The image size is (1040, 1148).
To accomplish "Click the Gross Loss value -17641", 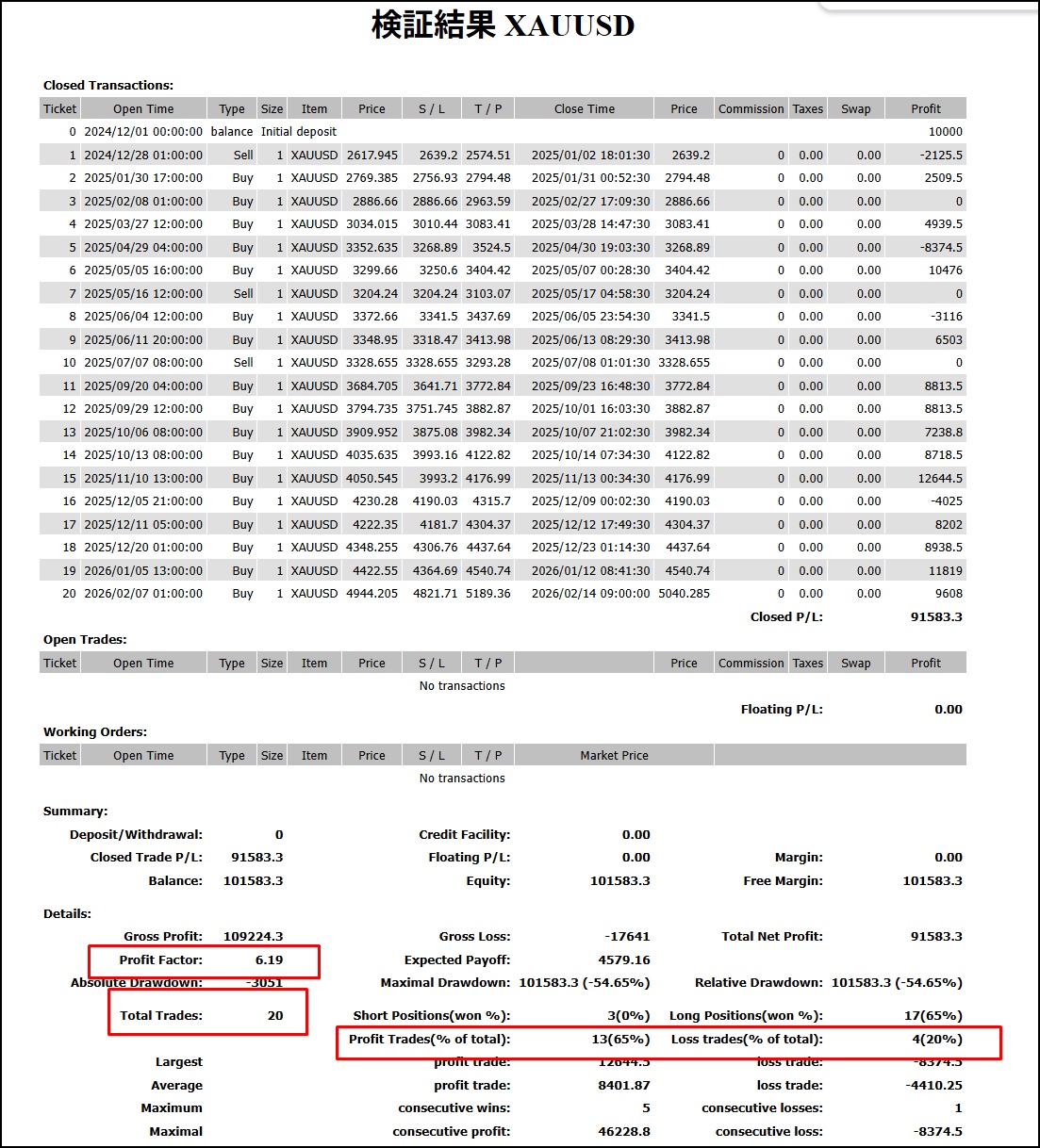I will (x=627, y=937).
